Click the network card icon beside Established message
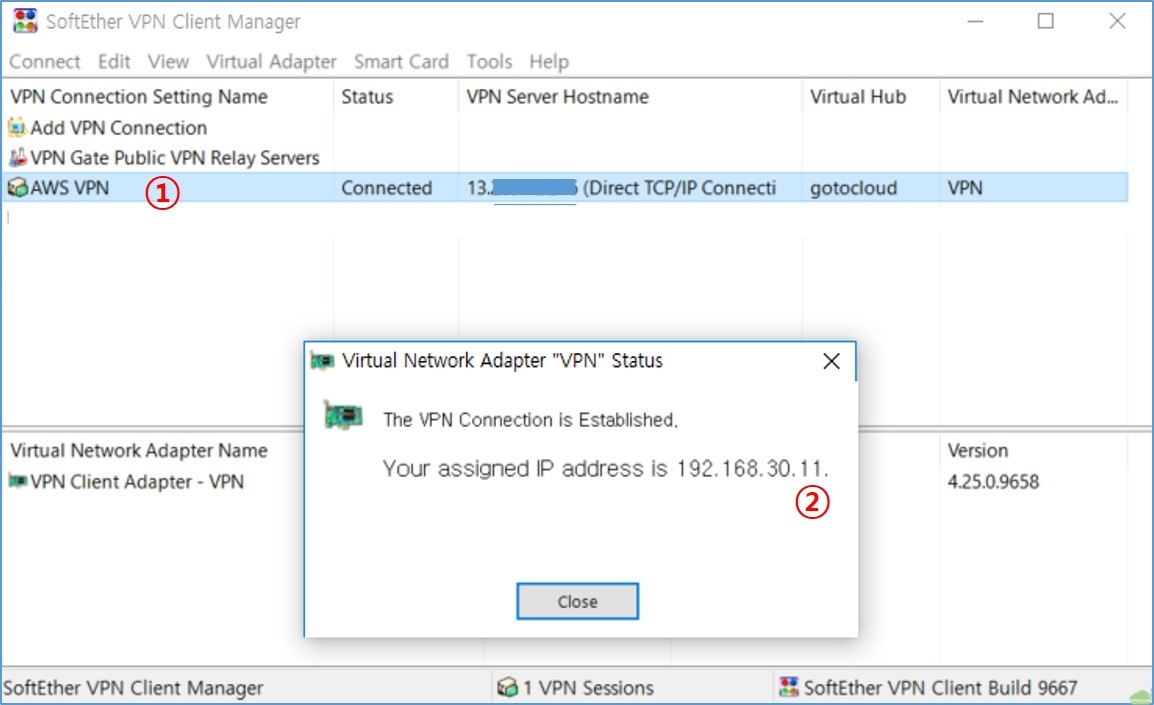The width and height of the screenshot is (1154, 705). [343, 416]
